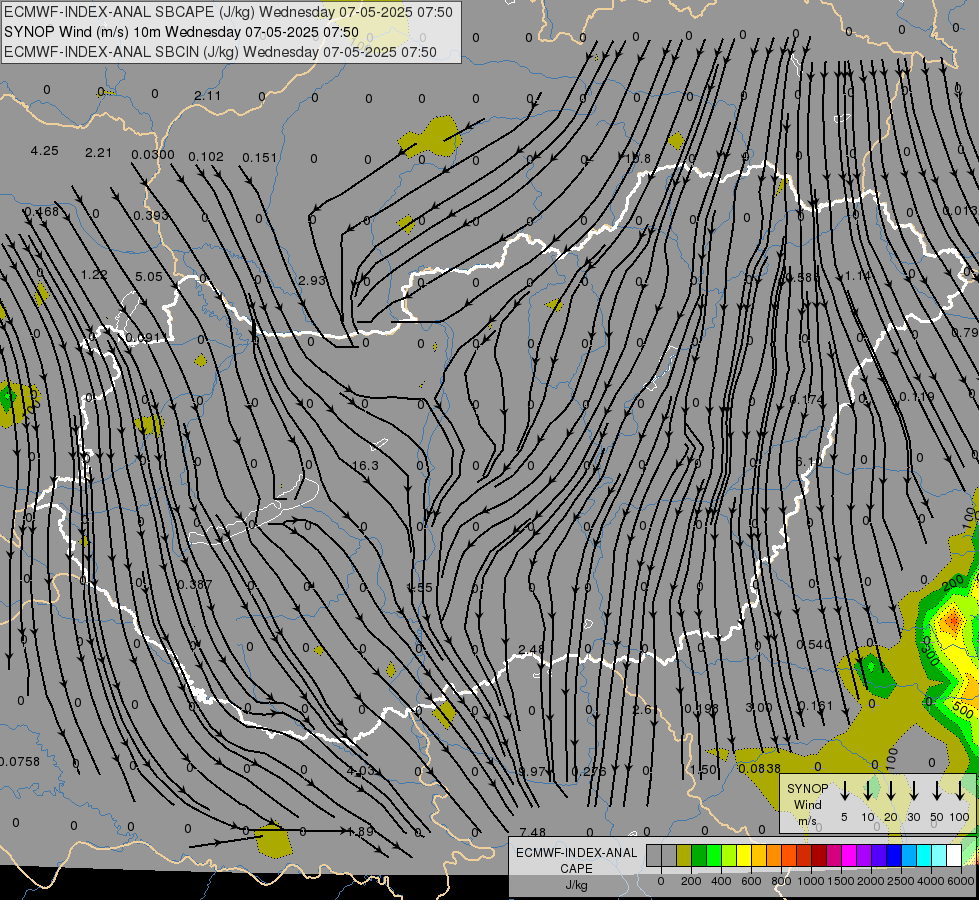This screenshot has height=900, width=979.
Task: Select the white swatch in CAPE scale
Action: point(953,856)
